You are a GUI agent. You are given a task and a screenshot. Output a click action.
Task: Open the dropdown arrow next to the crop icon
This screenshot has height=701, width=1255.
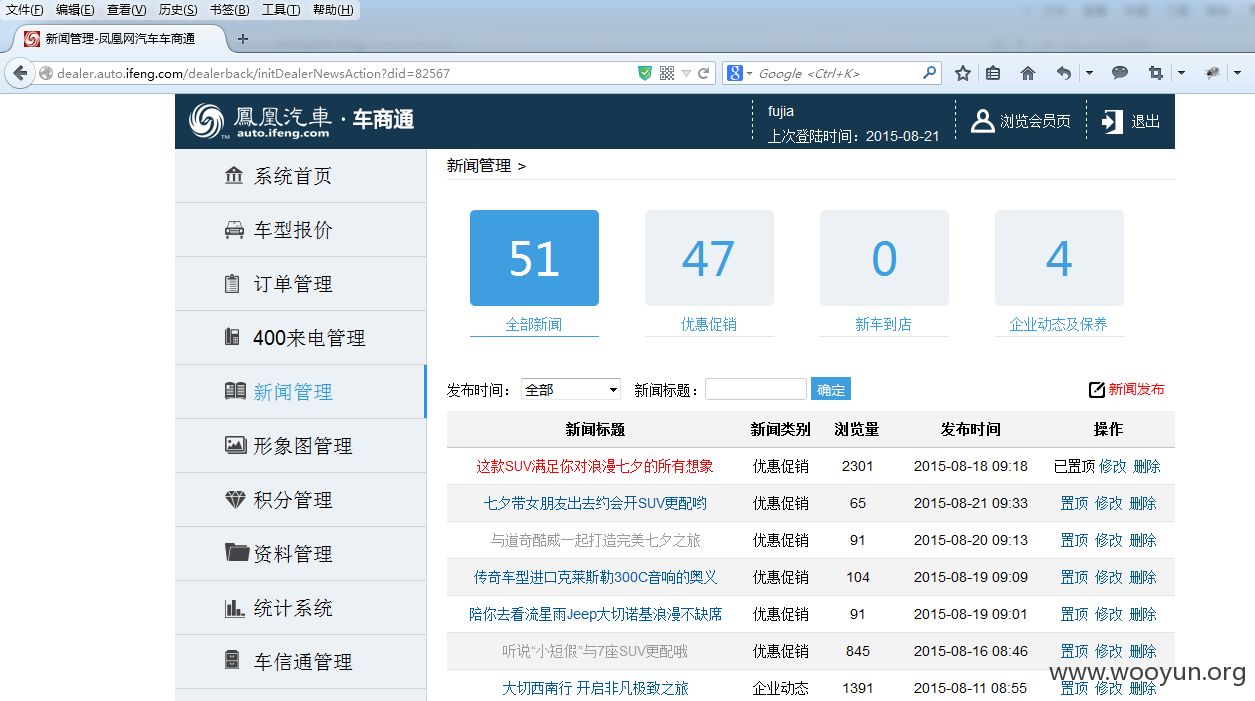pyautogui.click(x=1181, y=73)
